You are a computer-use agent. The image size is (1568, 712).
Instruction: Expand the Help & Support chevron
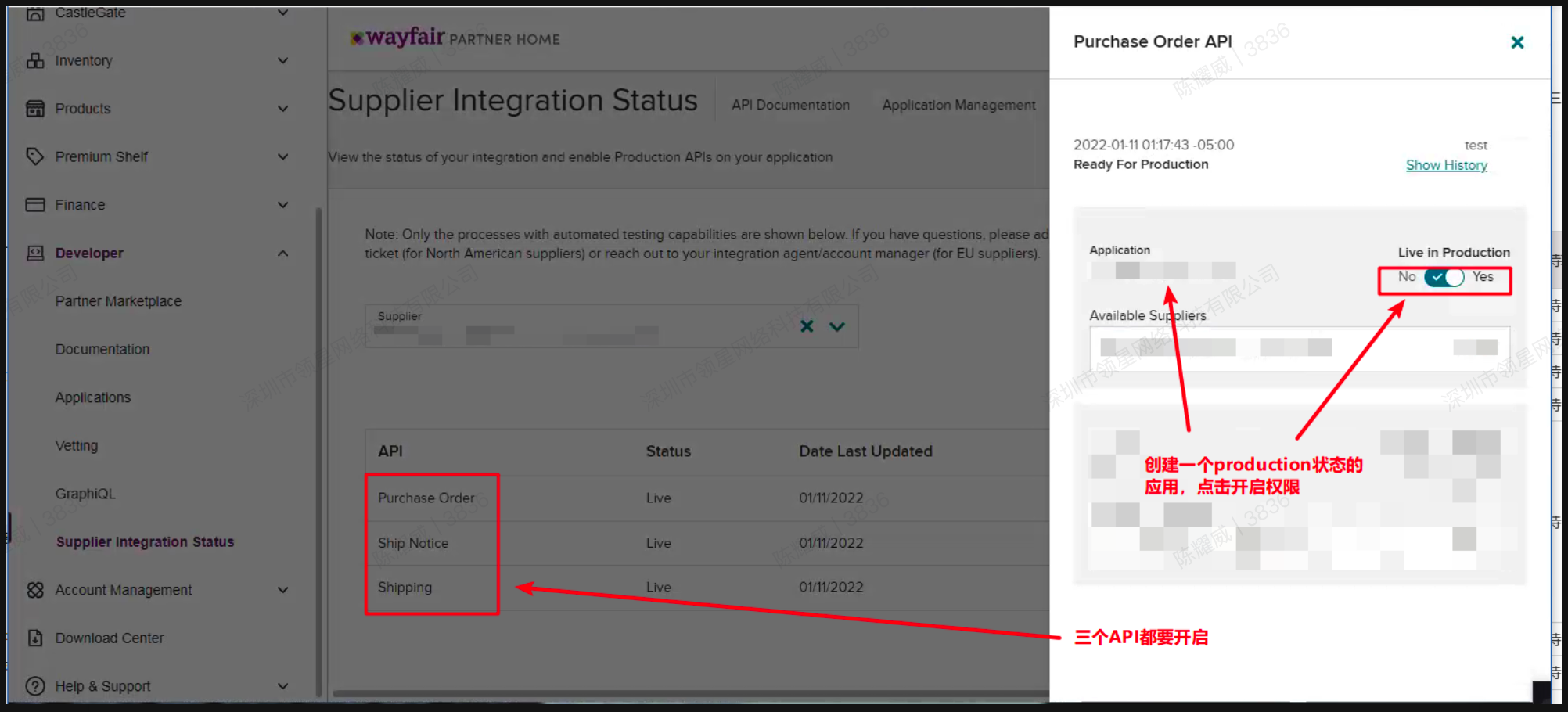283,686
